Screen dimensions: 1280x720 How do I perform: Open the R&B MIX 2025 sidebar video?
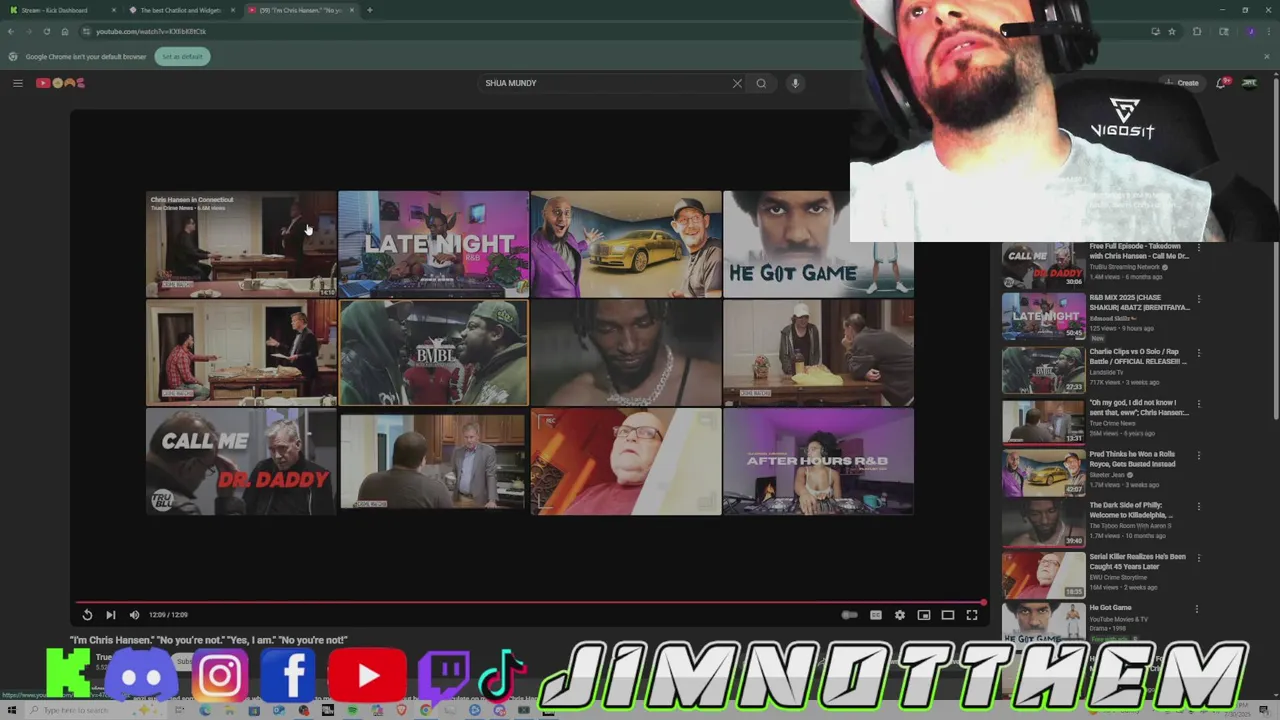pyautogui.click(x=1139, y=302)
